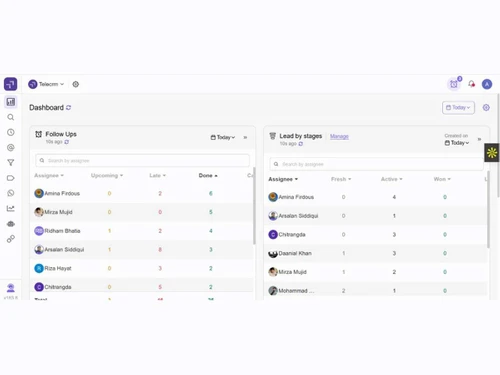Click Follow Ups search by assignee field
The width and height of the screenshot is (500, 375).
click(142, 160)
